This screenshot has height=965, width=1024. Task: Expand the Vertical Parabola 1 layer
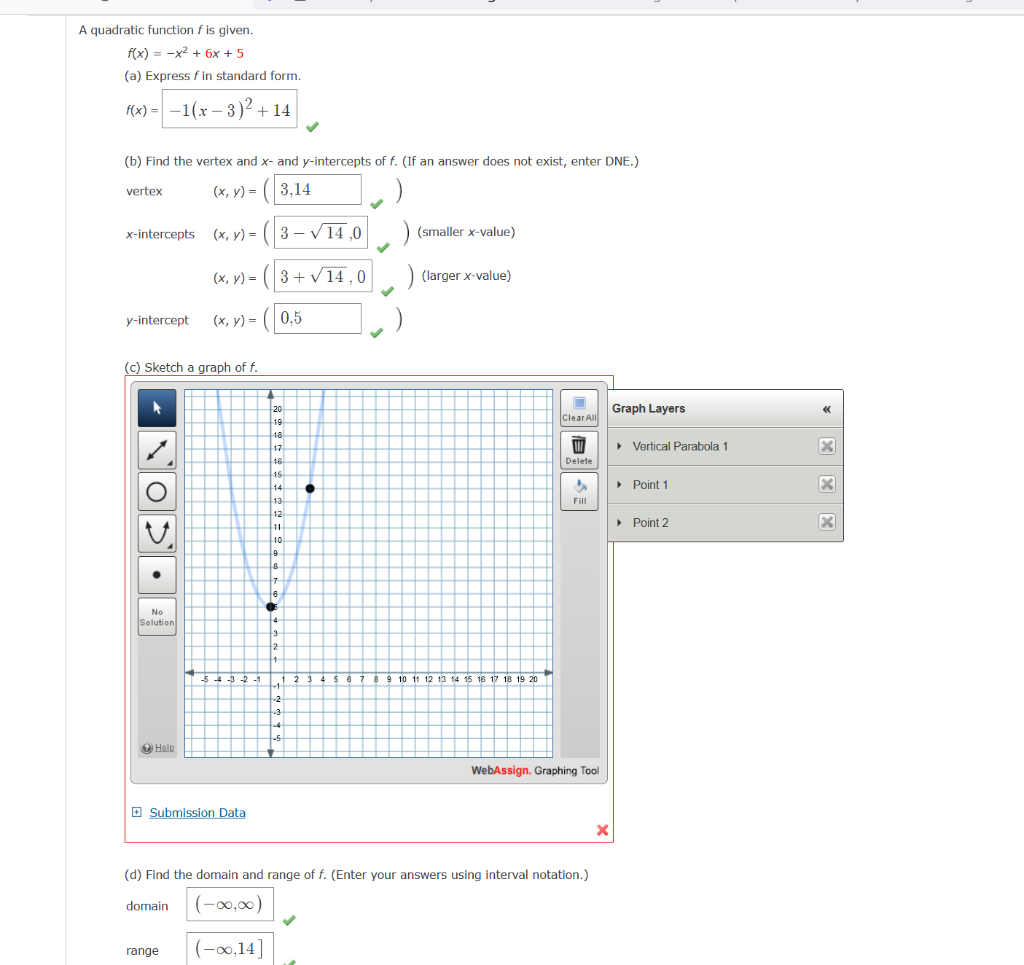point(621,446)
